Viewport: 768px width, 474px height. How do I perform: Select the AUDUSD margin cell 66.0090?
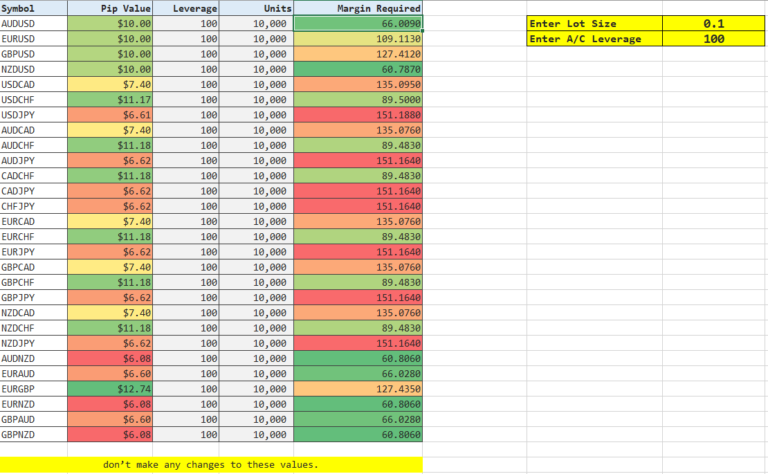tap(358, 22)
